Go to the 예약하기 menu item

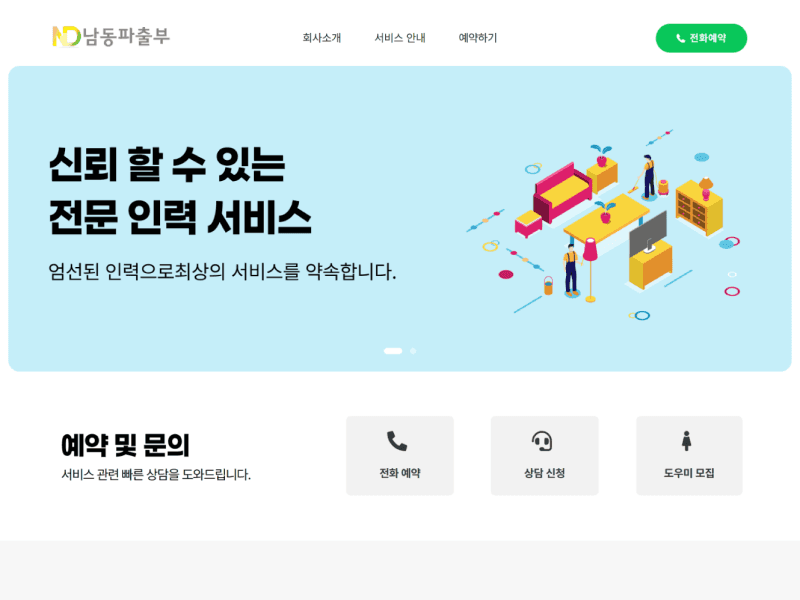478,38
